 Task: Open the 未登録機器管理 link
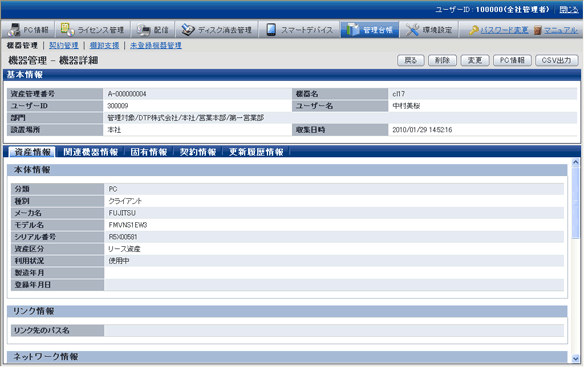156,45
